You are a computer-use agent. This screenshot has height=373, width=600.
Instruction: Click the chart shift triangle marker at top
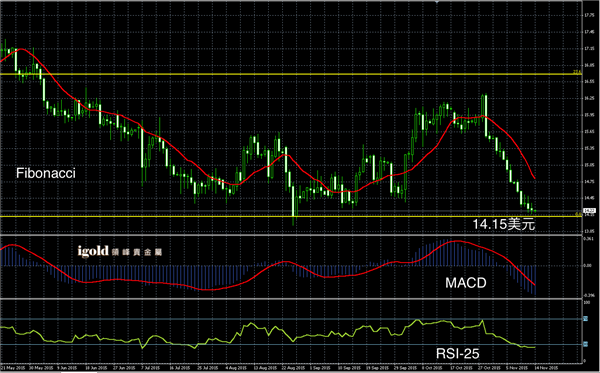coord(437,2)
